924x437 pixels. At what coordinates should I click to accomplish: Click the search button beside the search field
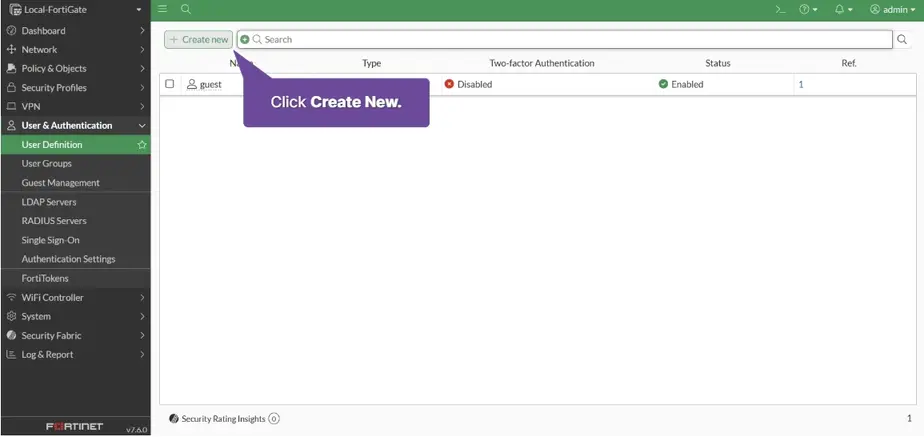point(902,39)
